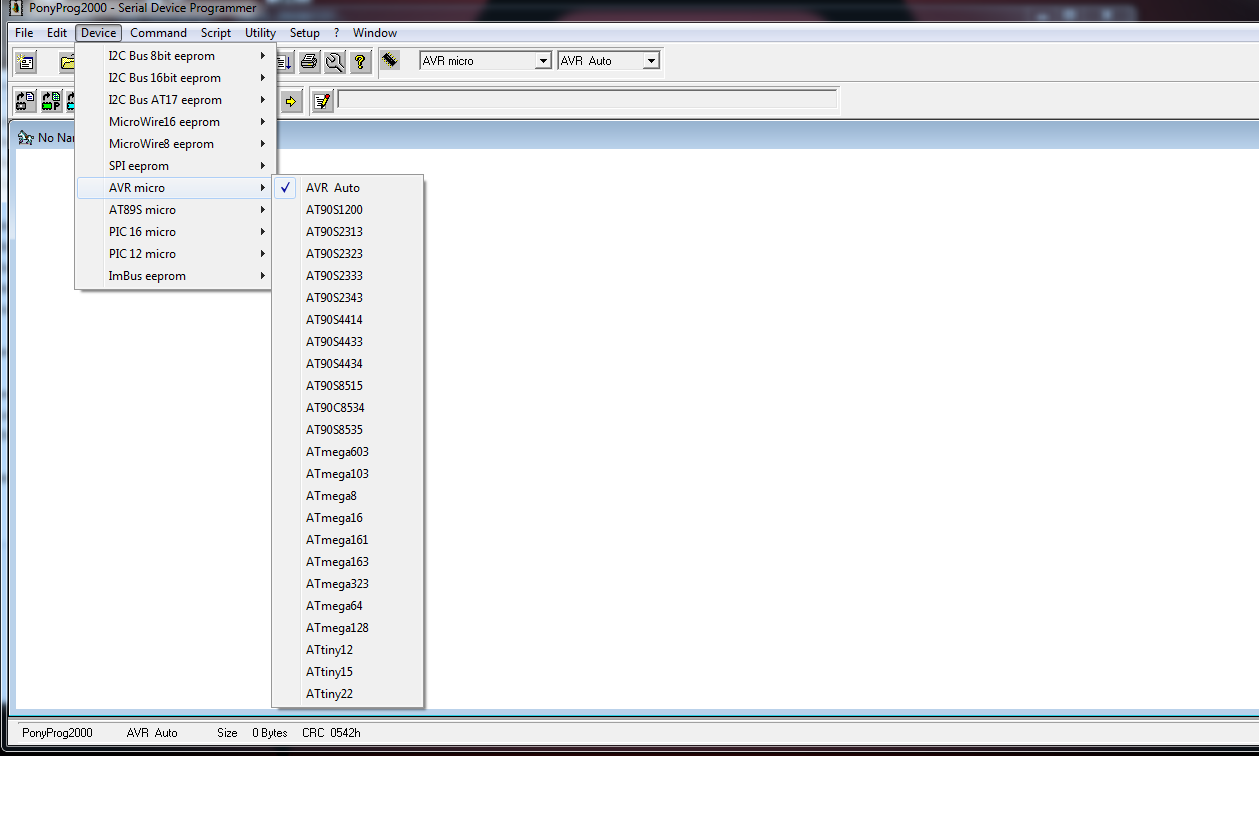The height and width of the screenshot is (821, 1259).
Task: Open the Script menu
Action: (x=216, y=33)
